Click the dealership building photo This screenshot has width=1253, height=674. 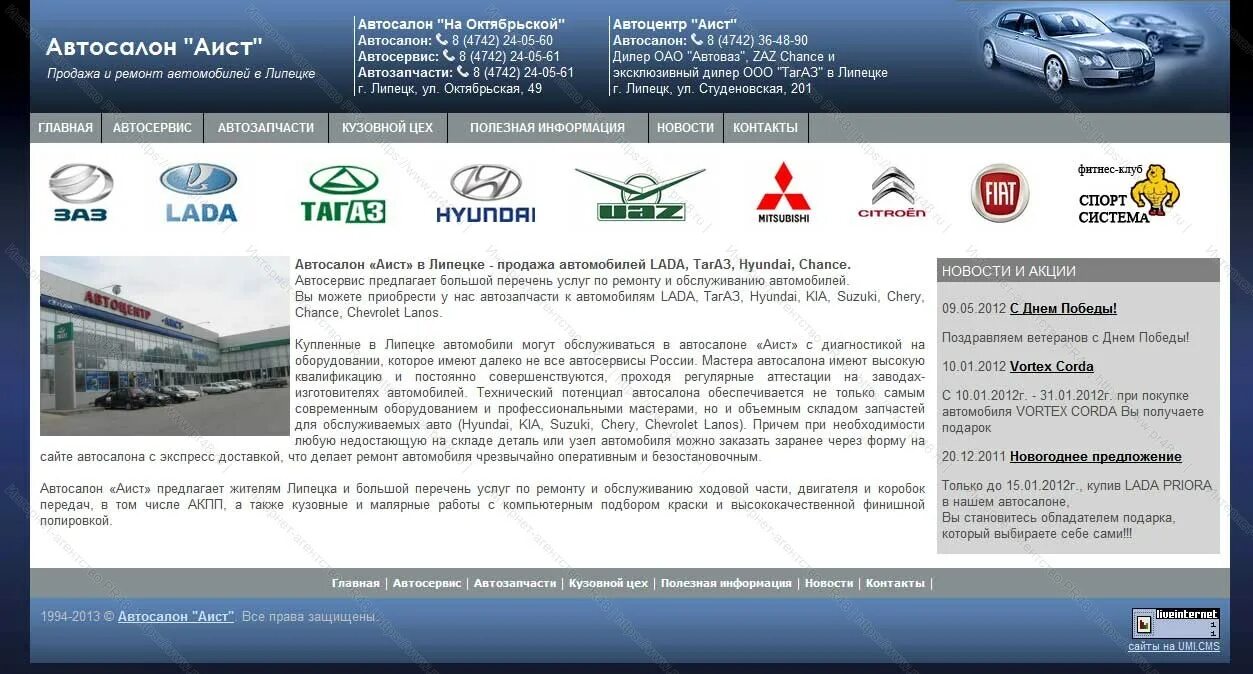pos(165,346)
